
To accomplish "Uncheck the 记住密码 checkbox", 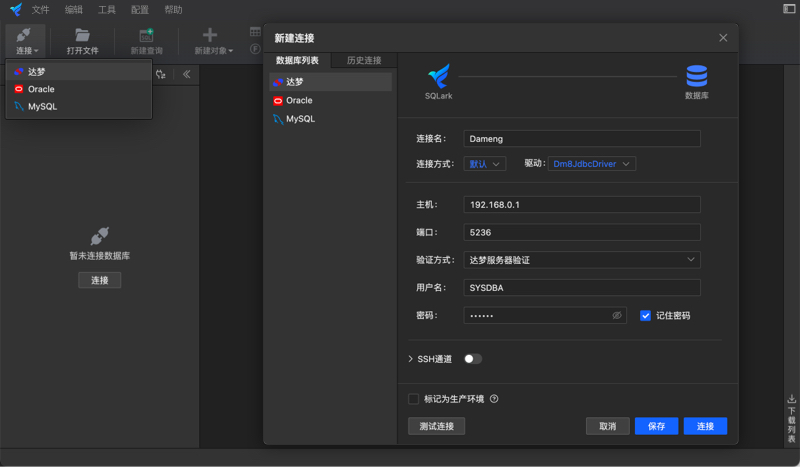I will [x=645, y=315].
